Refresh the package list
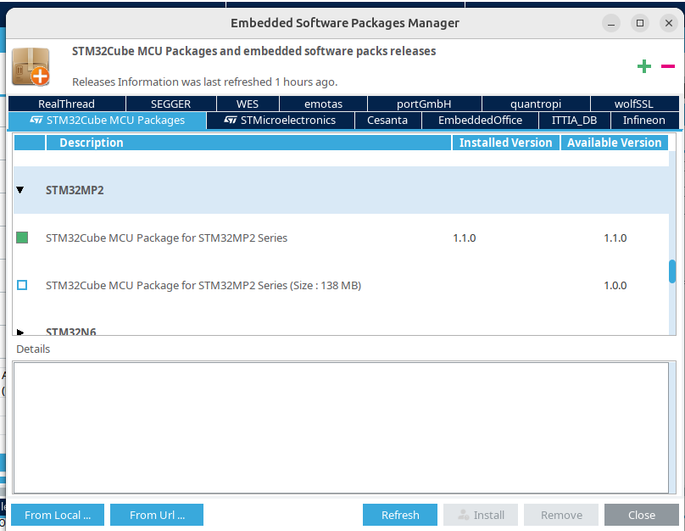This screenshot has width=685, height=531. (x=400, y=515)
